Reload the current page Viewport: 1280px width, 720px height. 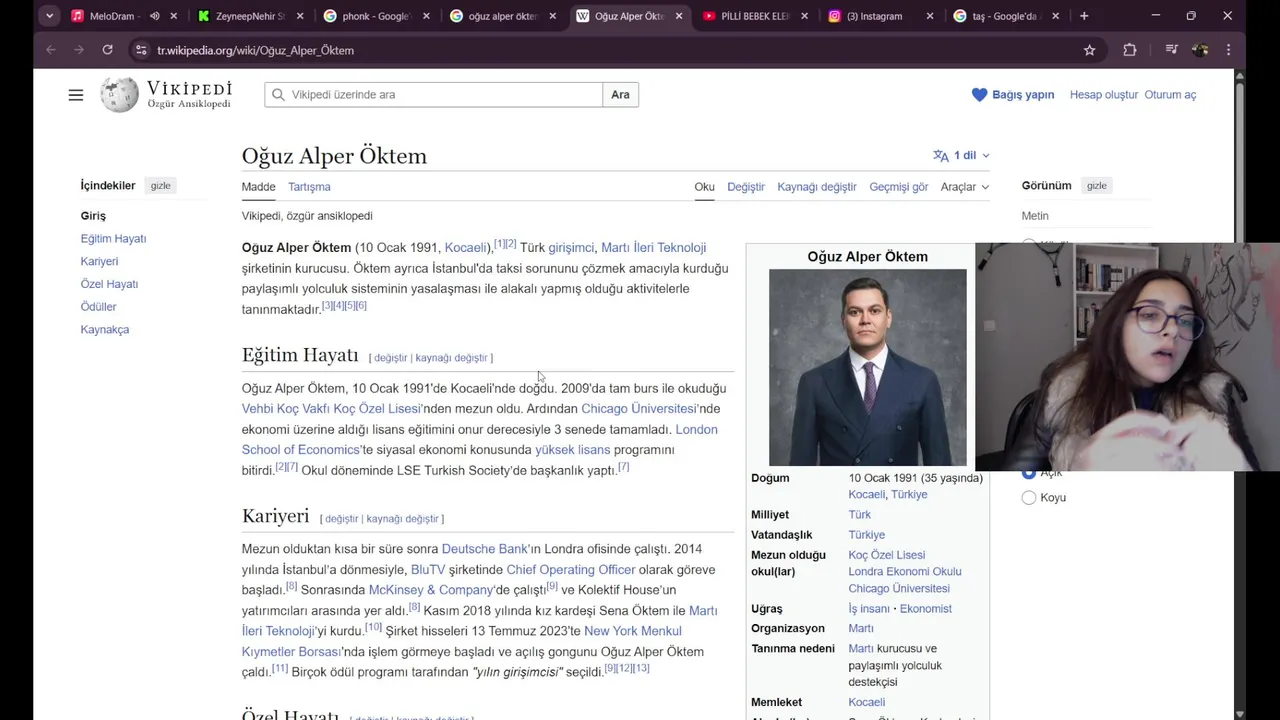pos(107,50)
